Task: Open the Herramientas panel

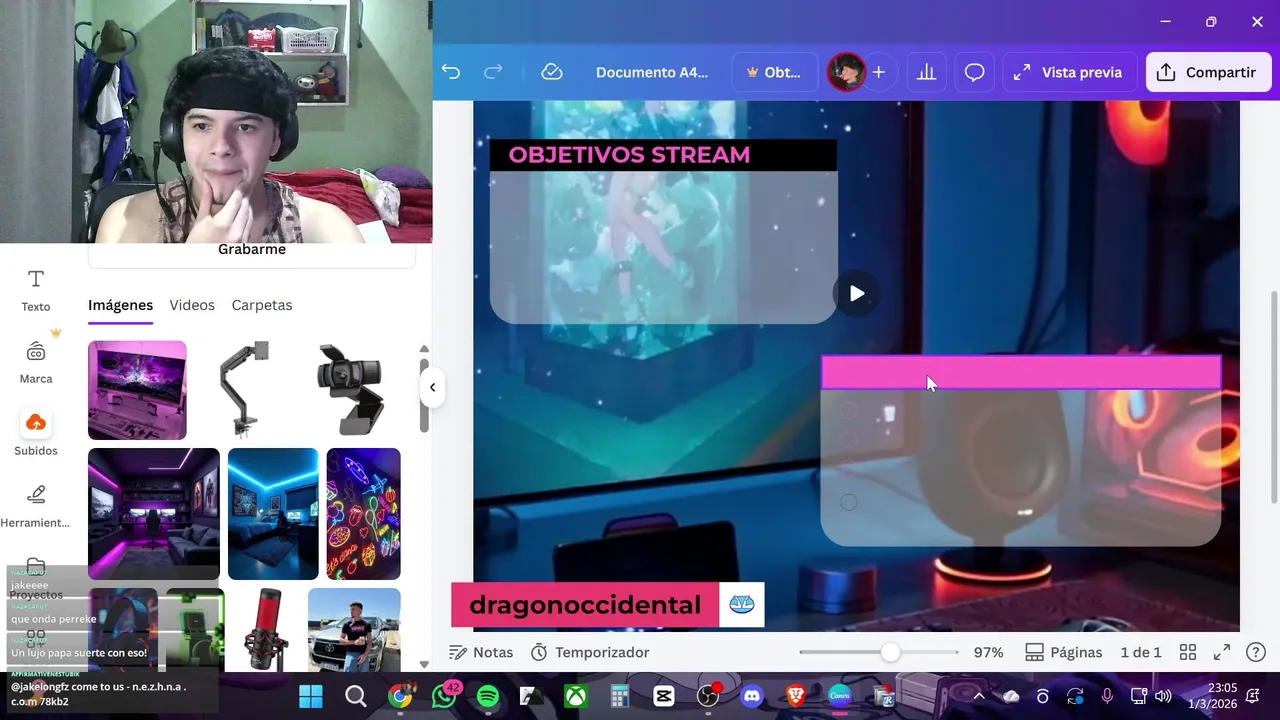Action: (x=36, y=506)
